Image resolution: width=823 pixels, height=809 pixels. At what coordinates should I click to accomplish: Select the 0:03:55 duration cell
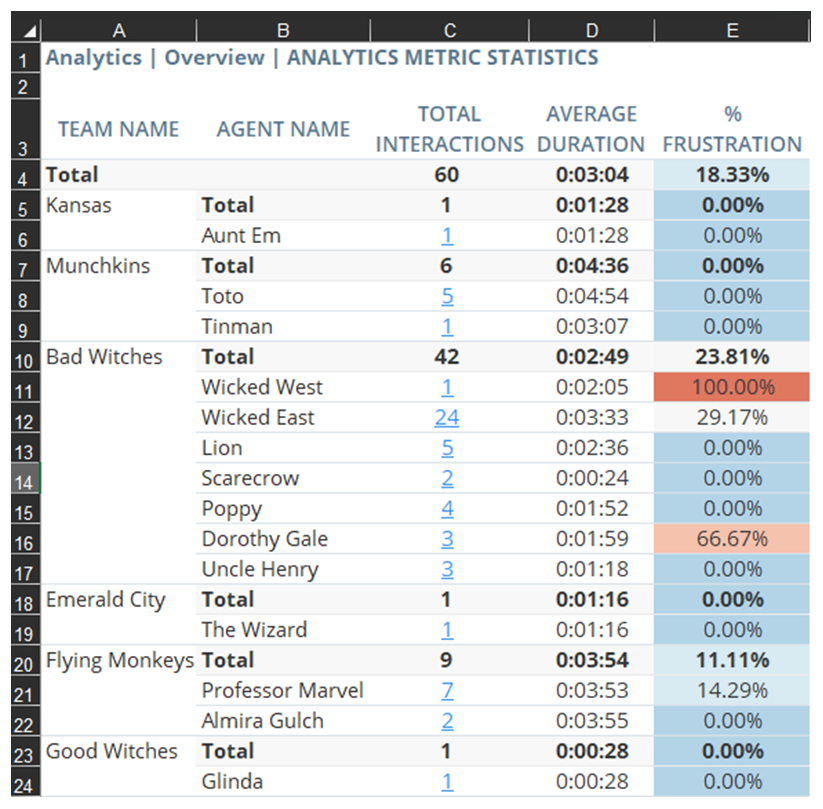(592, 721)
